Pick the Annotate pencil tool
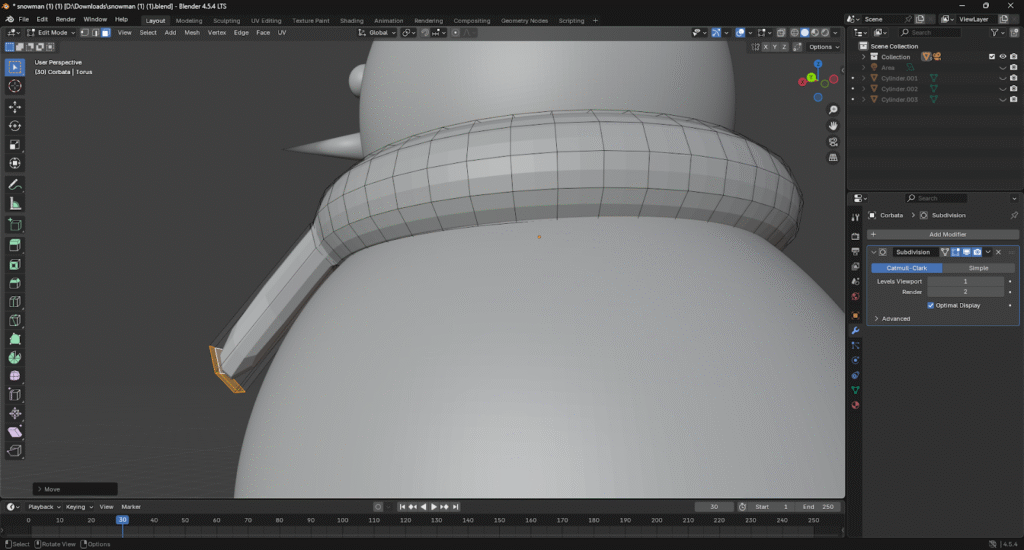The height and width of the screenshot is (550, 1024). [15, 185]
